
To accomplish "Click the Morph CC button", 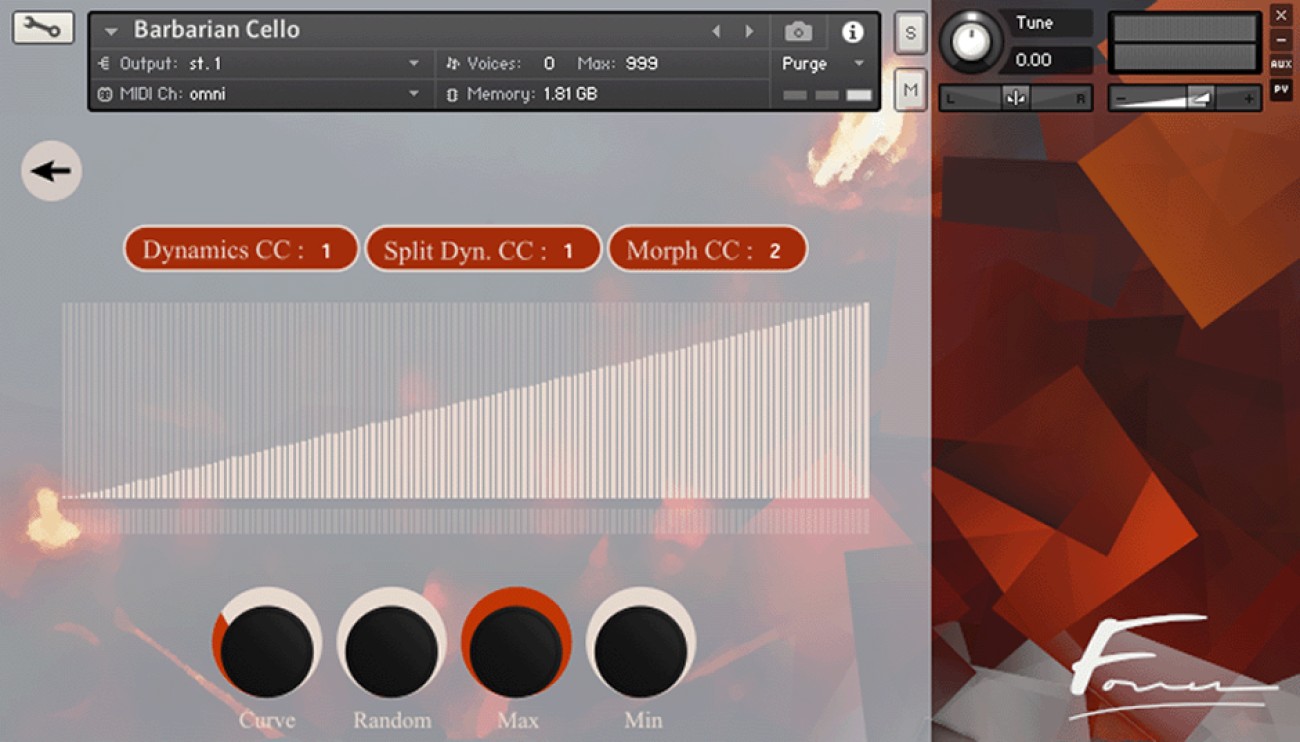I will pyautogui.click(x=706, y=250).
